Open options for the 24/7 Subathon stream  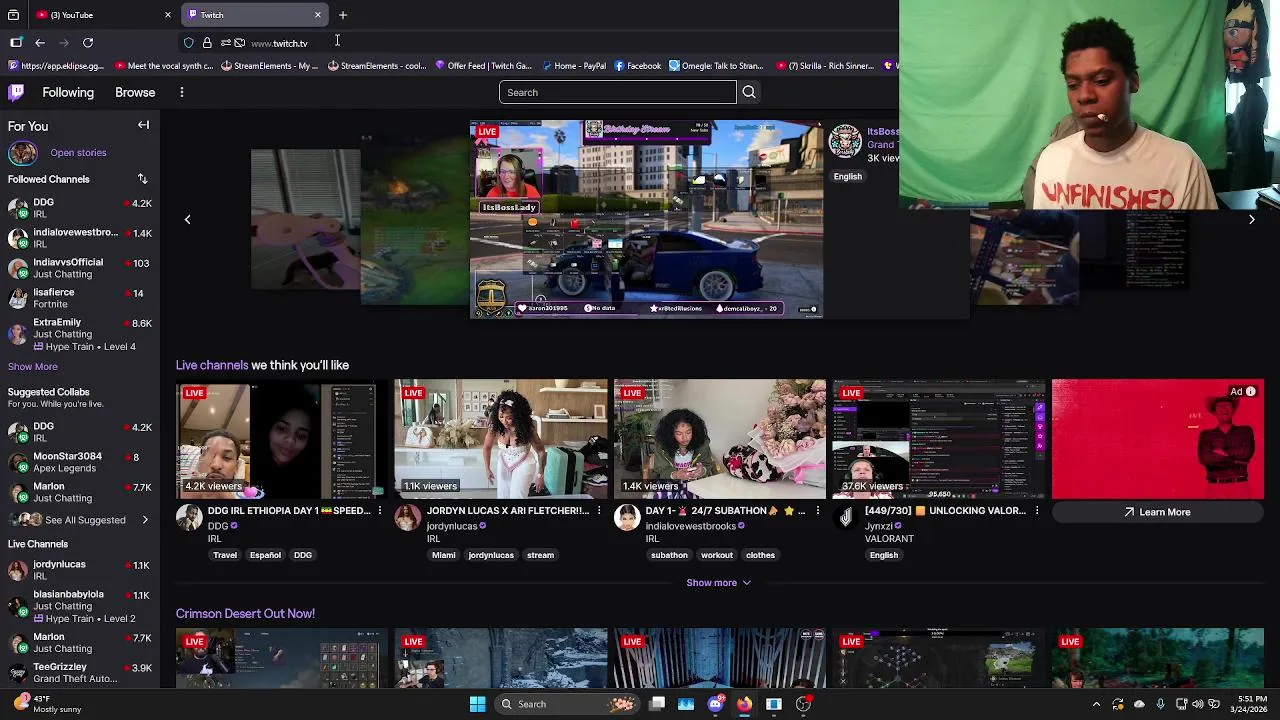coord(818,511)
